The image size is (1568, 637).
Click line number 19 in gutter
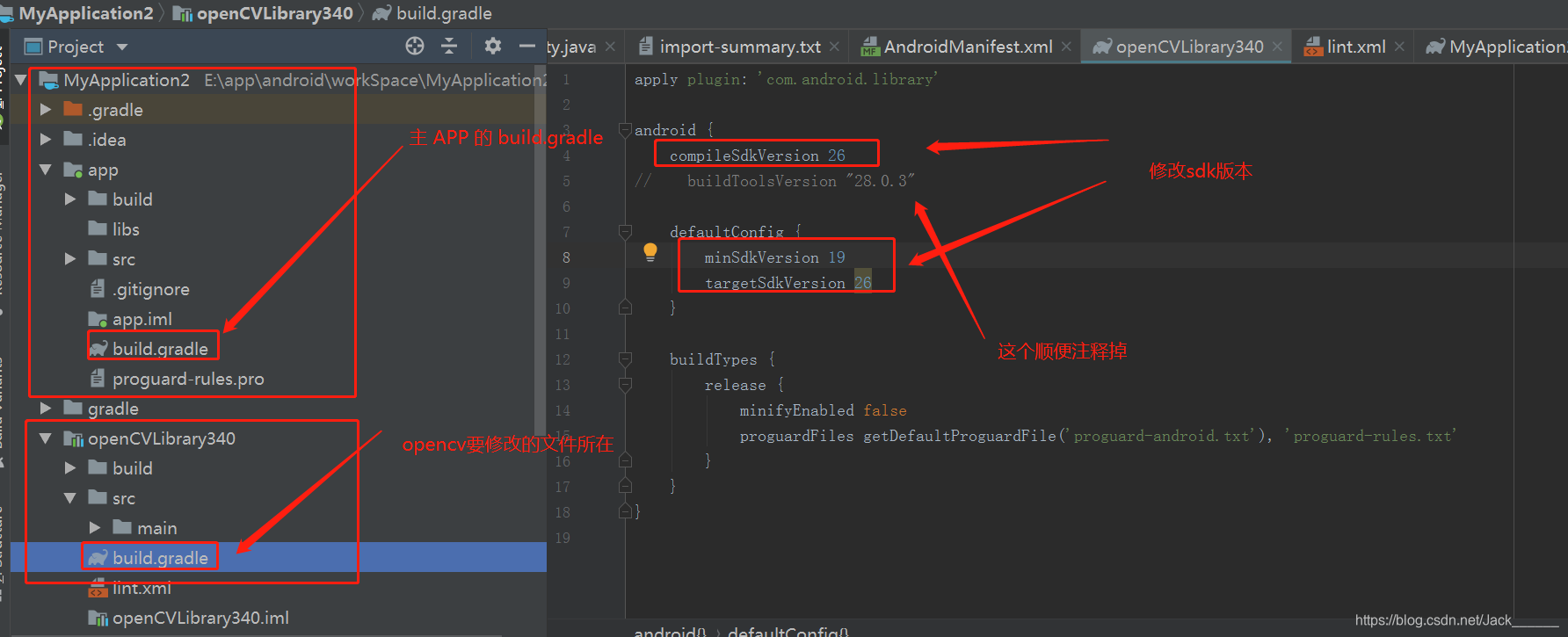coord(563,538)
